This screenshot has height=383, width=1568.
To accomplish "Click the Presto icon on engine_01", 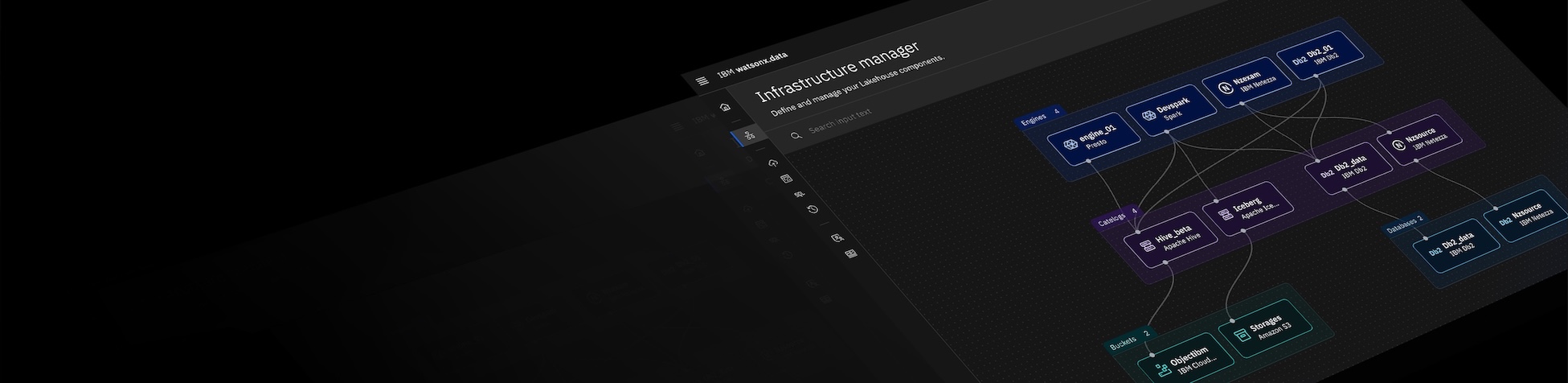I will [1071, 146].
